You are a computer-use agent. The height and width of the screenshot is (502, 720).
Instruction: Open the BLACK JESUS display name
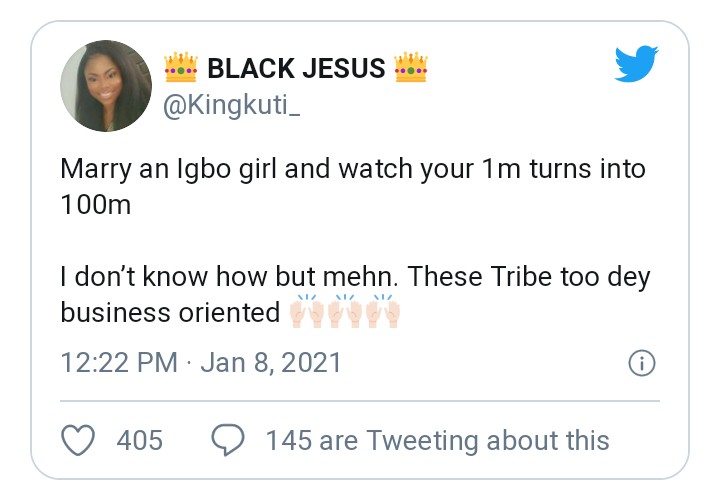click(x=295, y=69)
